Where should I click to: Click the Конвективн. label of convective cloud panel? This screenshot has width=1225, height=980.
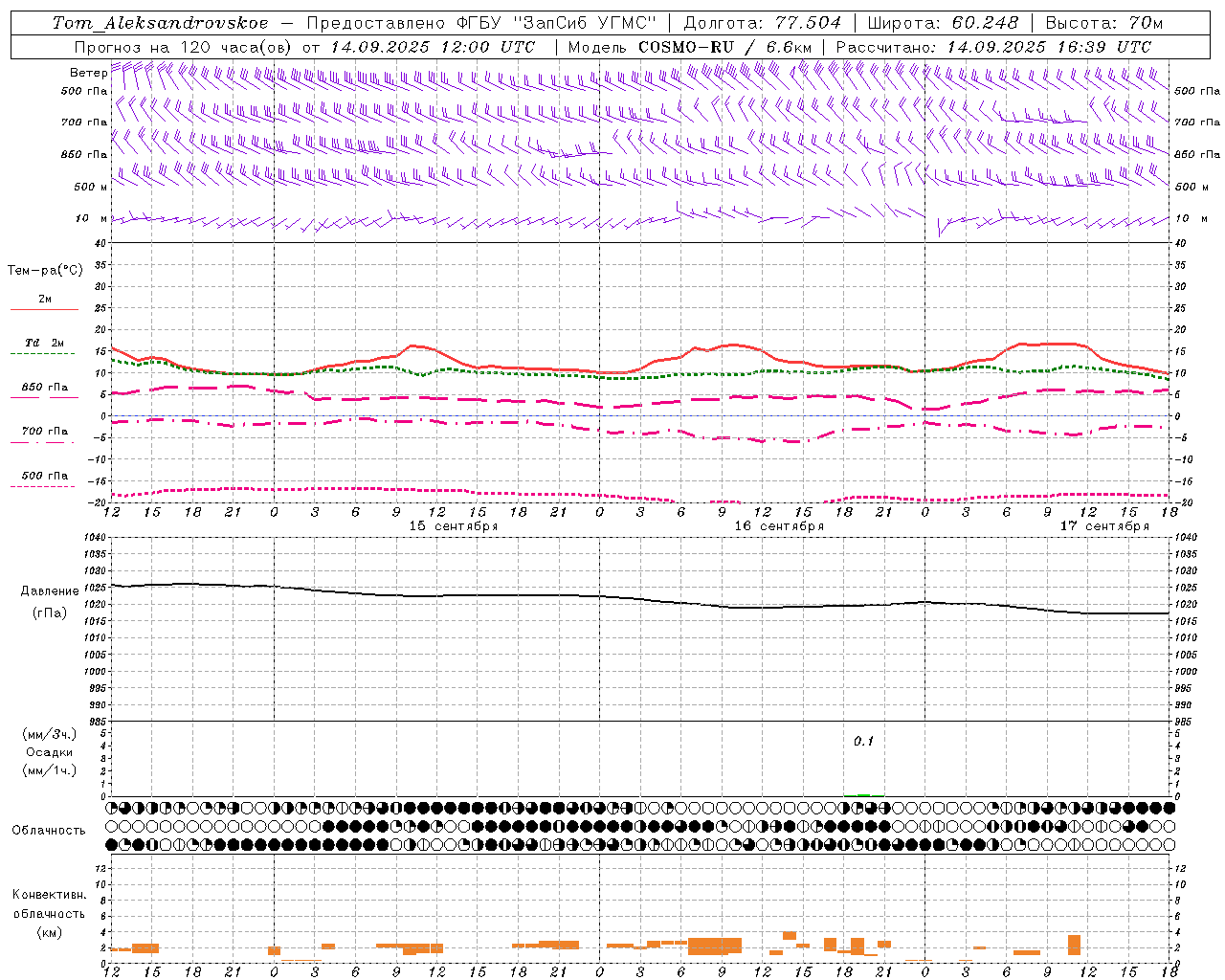49,895
